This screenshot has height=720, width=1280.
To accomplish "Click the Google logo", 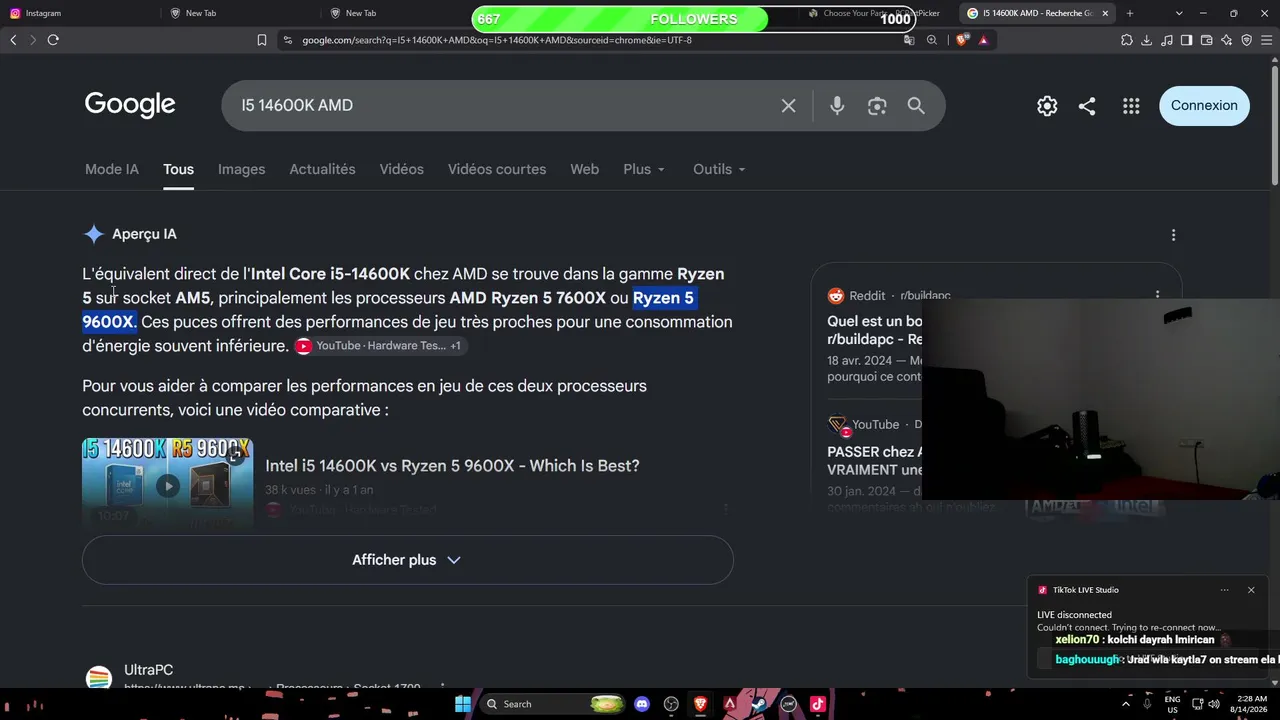I will pos(130,105).
